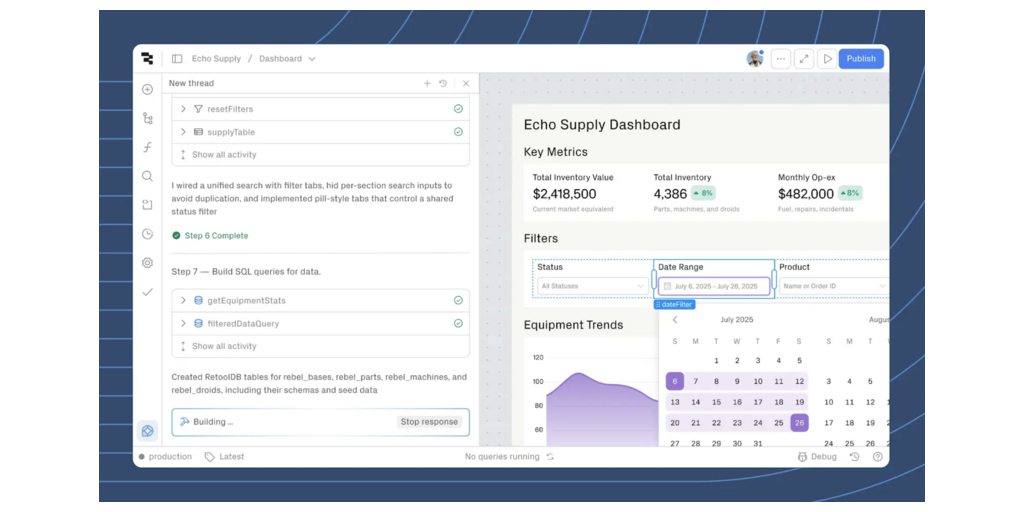Click the Date Range input field

[714, 286]
